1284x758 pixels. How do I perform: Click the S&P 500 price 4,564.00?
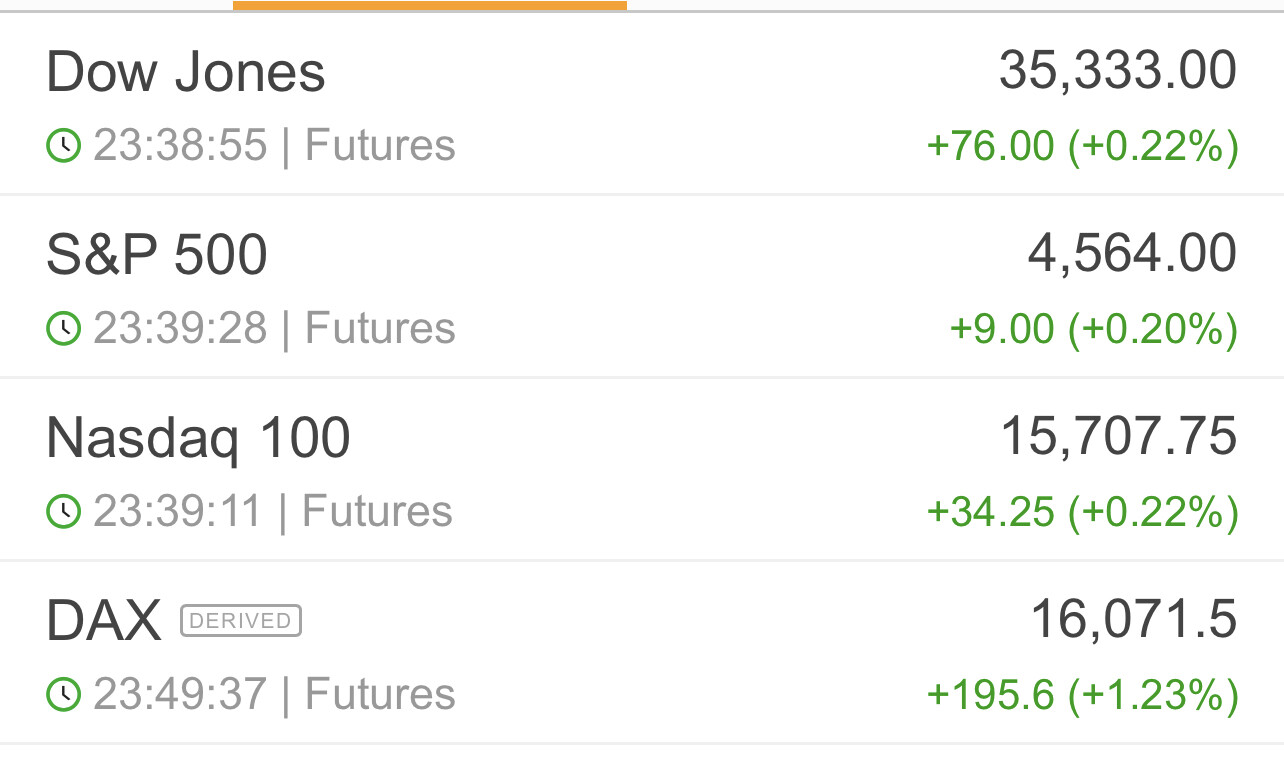pos(1132,254)
